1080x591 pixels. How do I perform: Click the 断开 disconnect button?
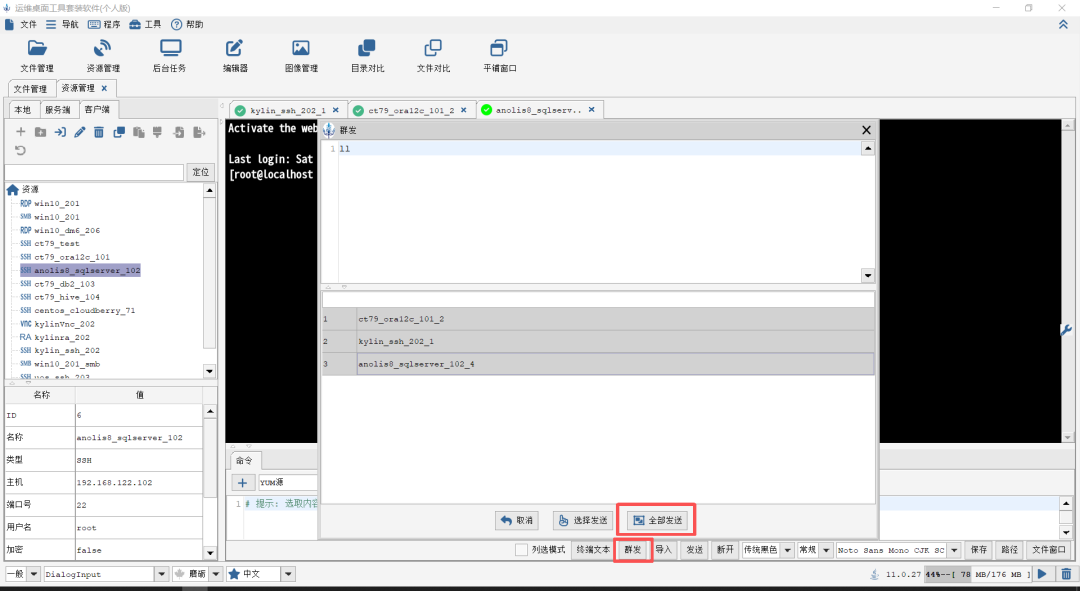[725, 550]
